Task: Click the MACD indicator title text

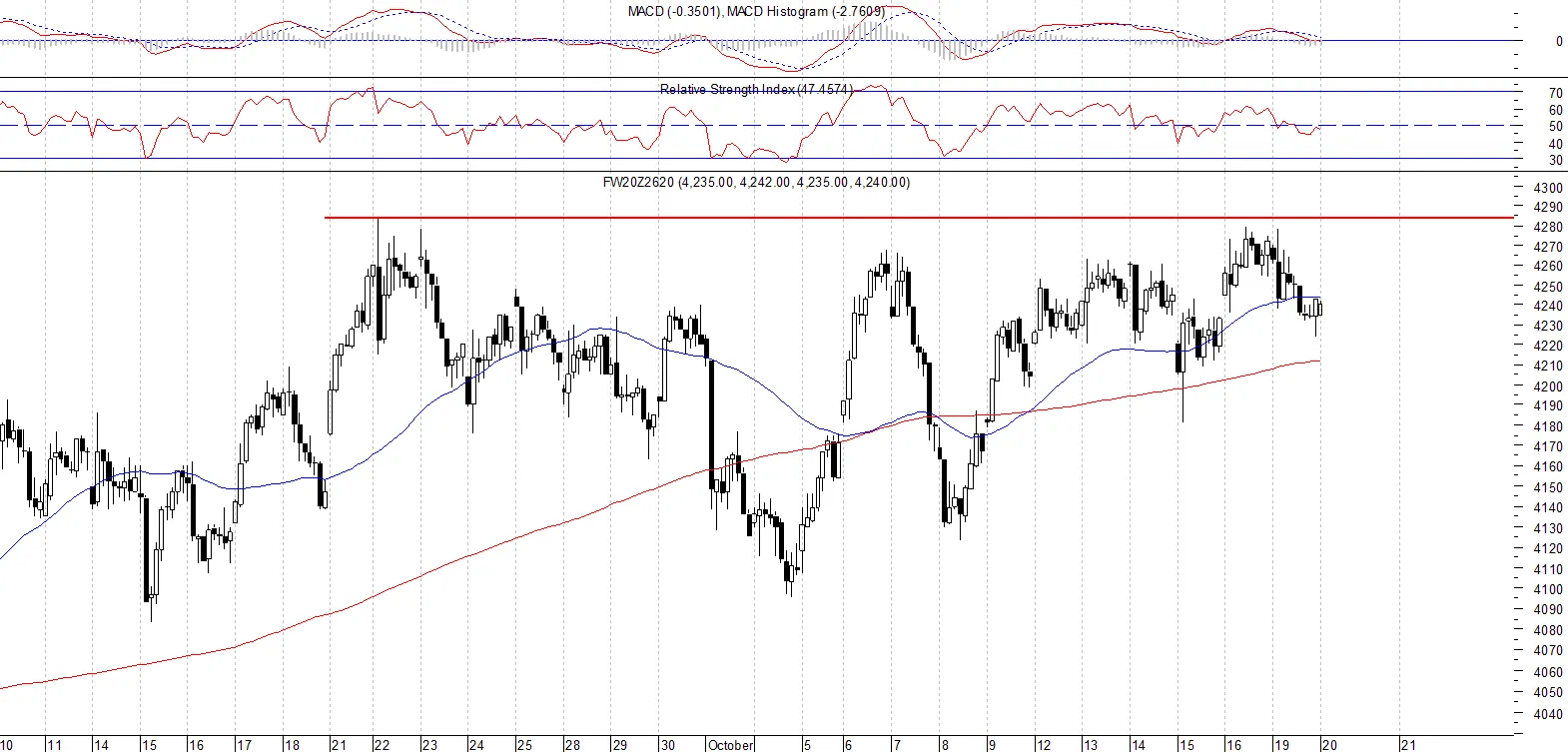Action: coord(756,12)
